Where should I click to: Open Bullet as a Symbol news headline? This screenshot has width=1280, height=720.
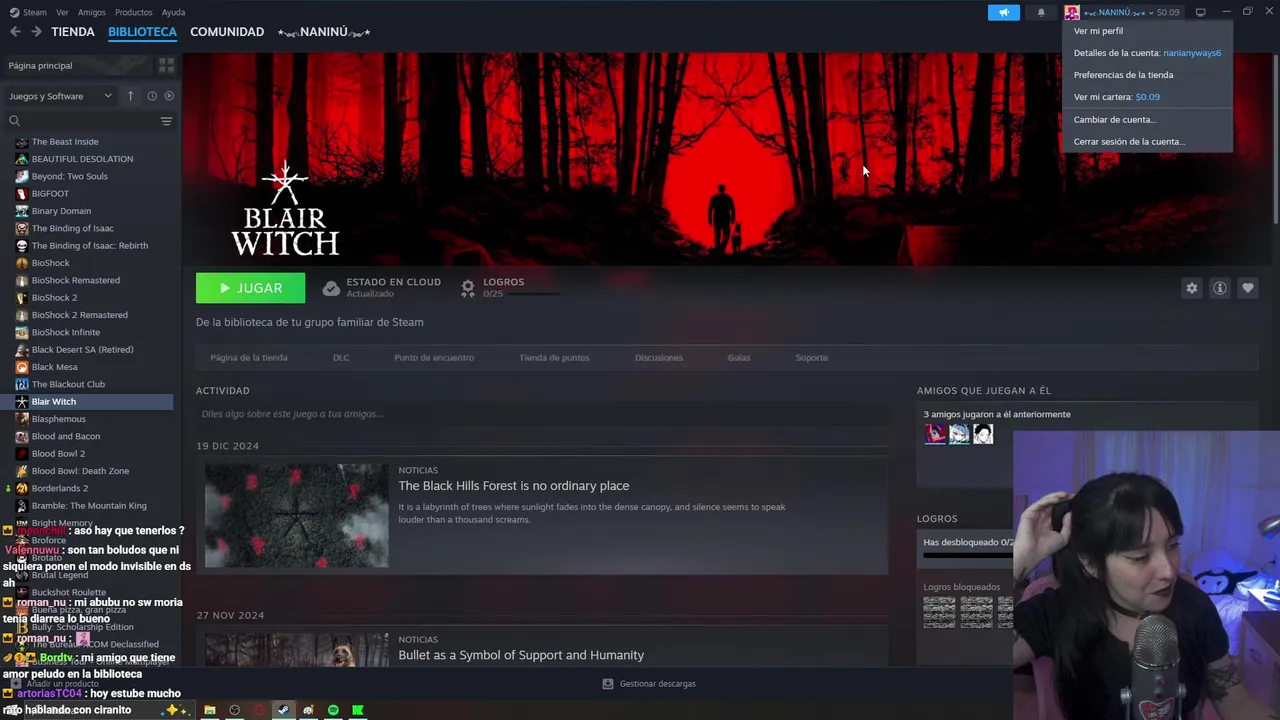coord(521,655)
